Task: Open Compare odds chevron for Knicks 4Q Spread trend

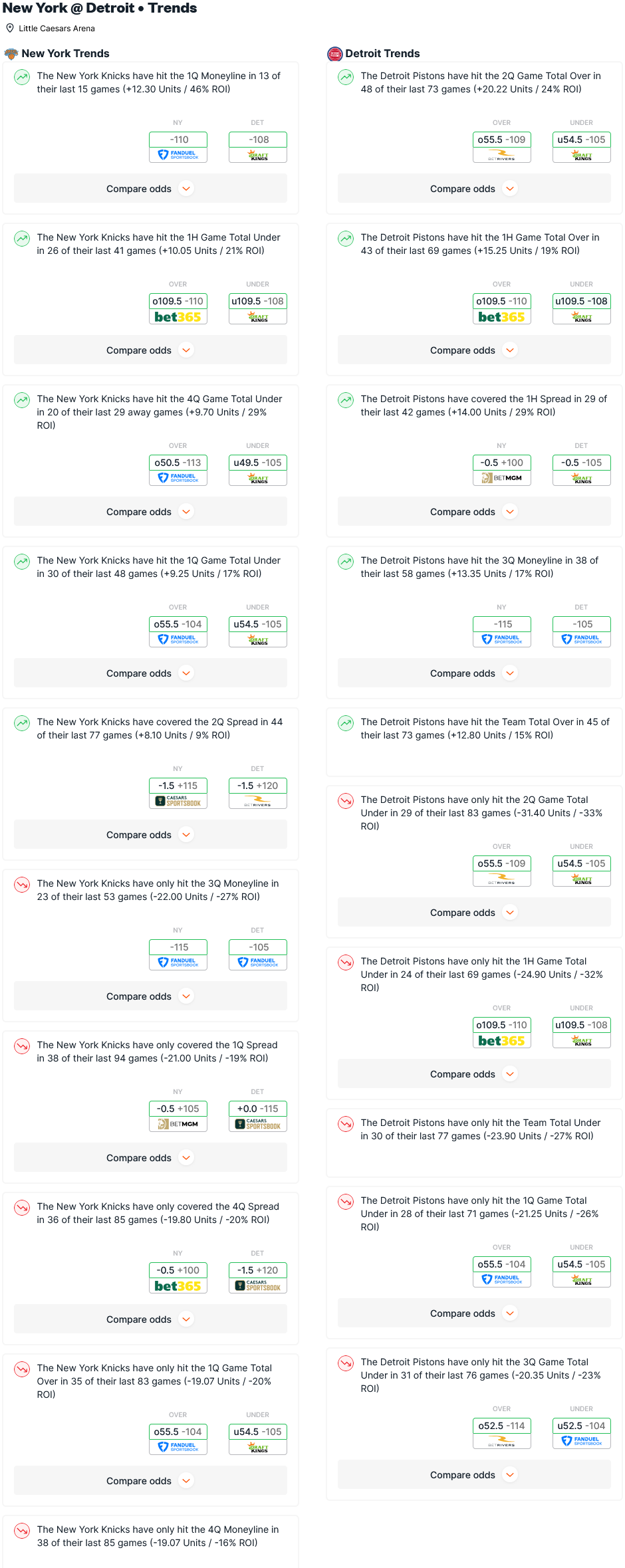Action: click(187, 1319)
